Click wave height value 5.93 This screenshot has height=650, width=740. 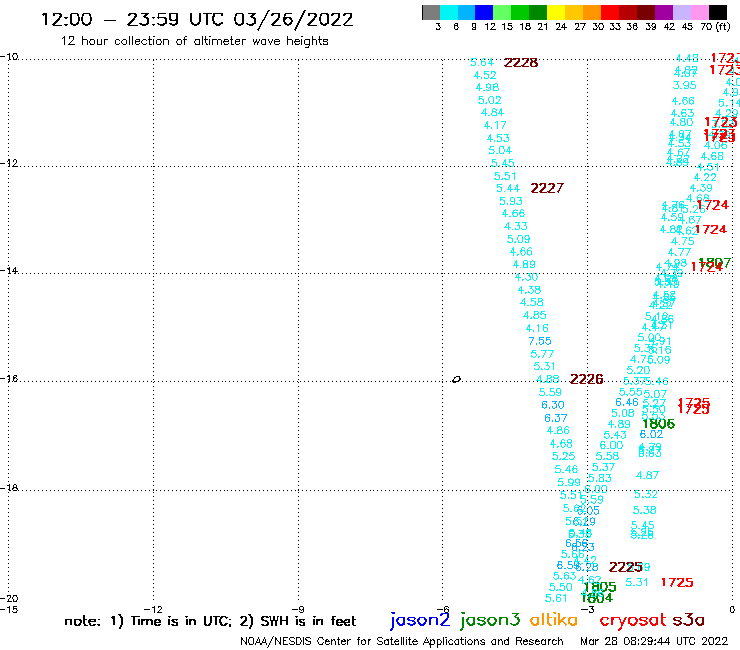[x=511, y=201]
